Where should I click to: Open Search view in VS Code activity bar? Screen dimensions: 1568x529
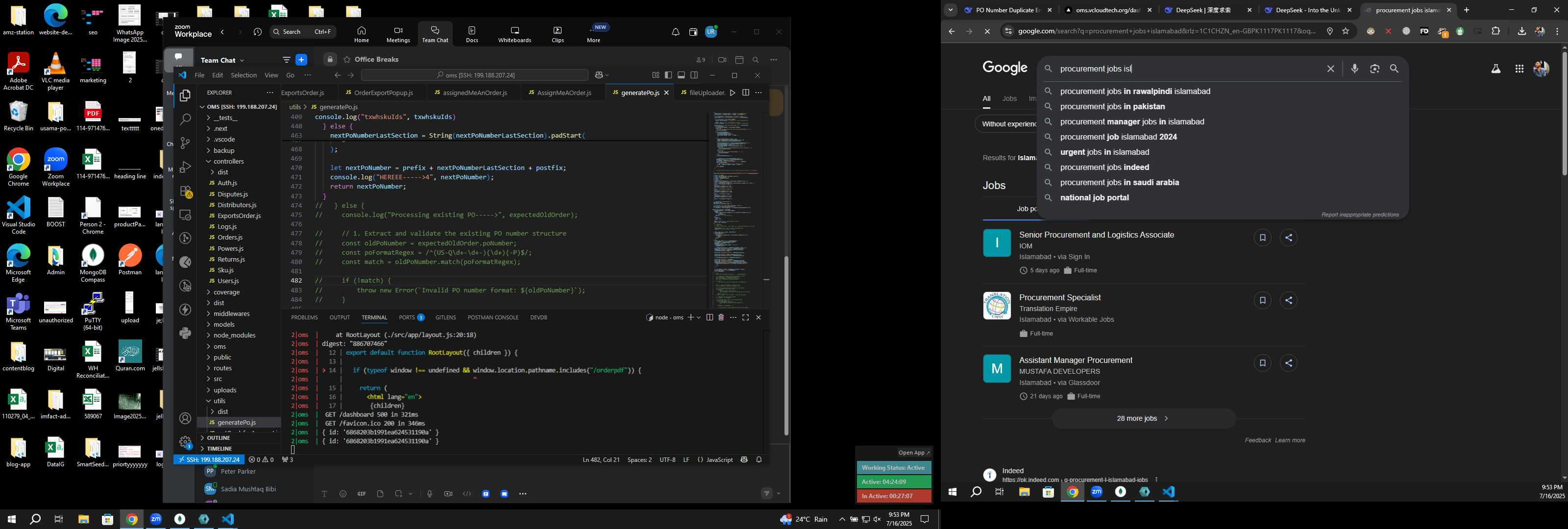185,120
